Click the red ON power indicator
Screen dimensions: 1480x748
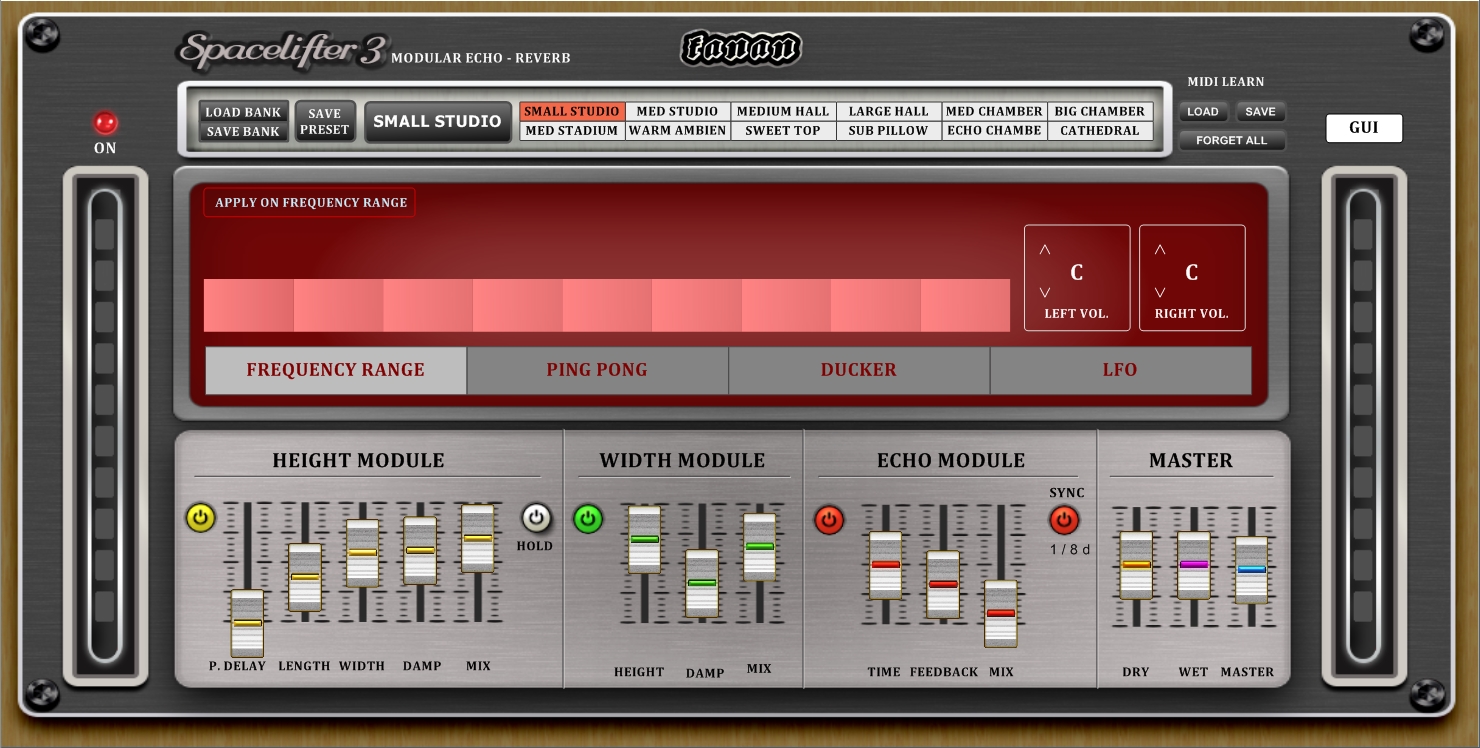pos(105,122)
